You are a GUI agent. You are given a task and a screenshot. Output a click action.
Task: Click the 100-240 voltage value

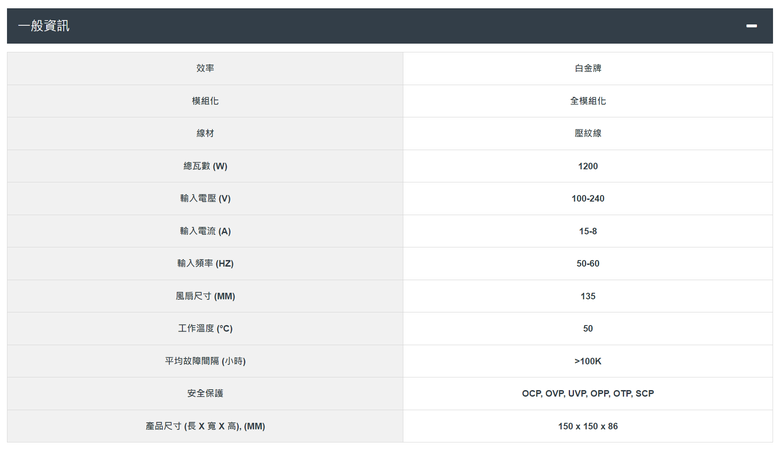(x=587, y=198)
